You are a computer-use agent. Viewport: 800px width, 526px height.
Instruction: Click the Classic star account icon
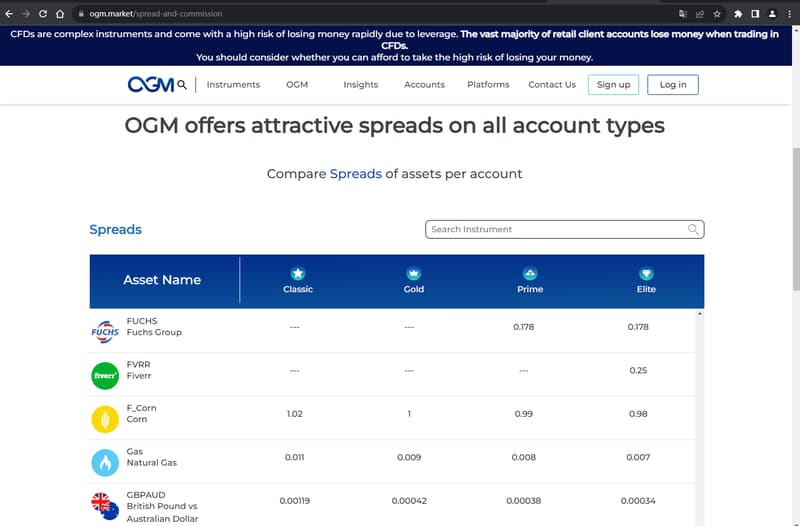coord(298,273)
